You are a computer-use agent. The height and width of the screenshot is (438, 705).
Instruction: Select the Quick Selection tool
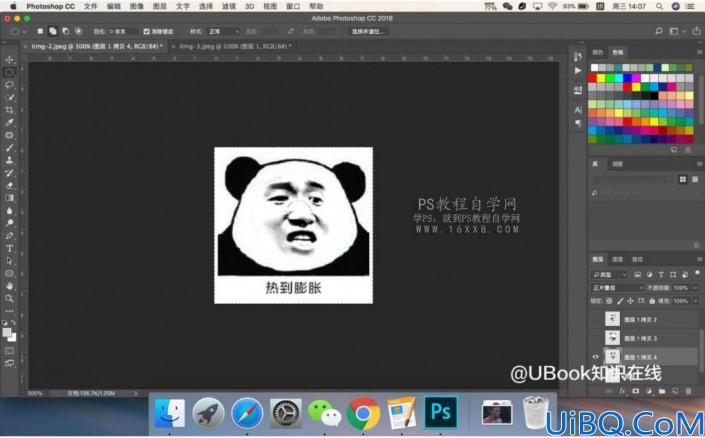(x=9, y=97)
